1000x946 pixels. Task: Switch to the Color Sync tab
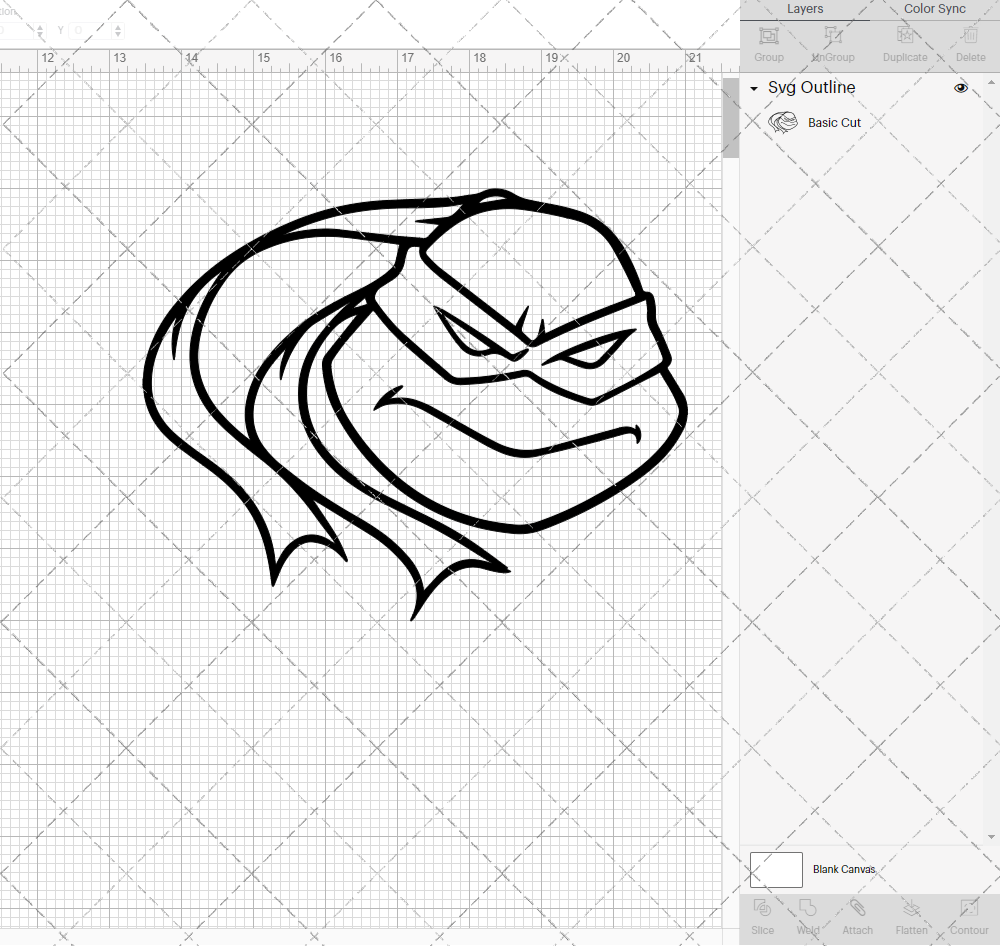934,9
